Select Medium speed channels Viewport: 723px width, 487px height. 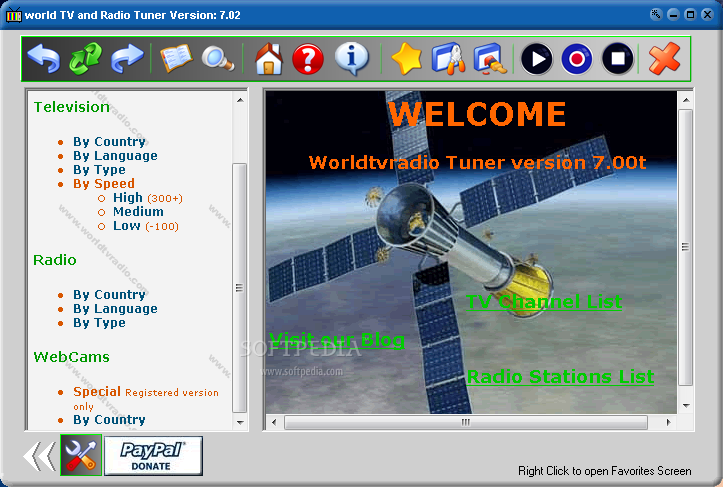pos(138,212)
